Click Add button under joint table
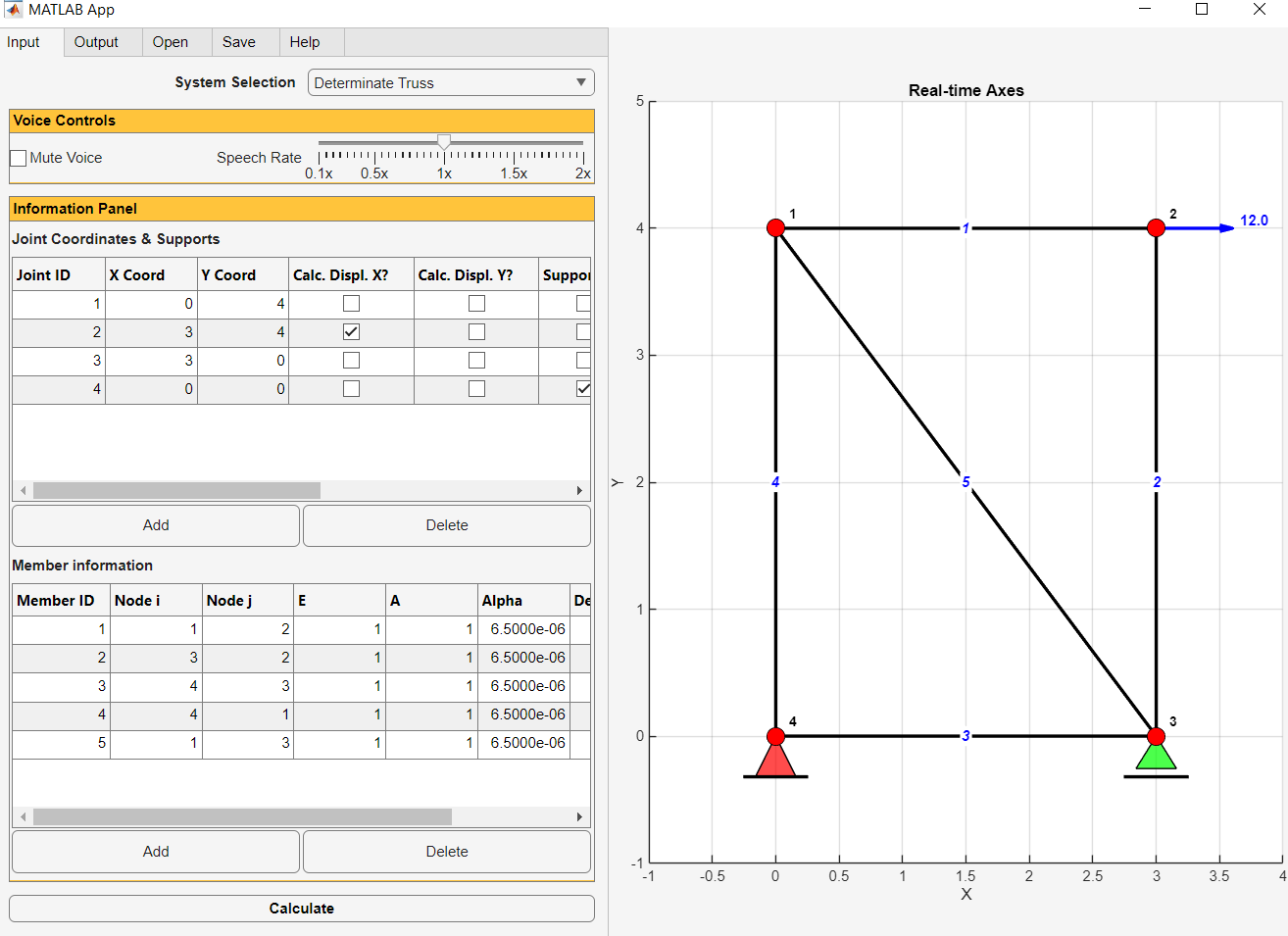This screenshot has width=1288, height=936. tap(156, 525)
